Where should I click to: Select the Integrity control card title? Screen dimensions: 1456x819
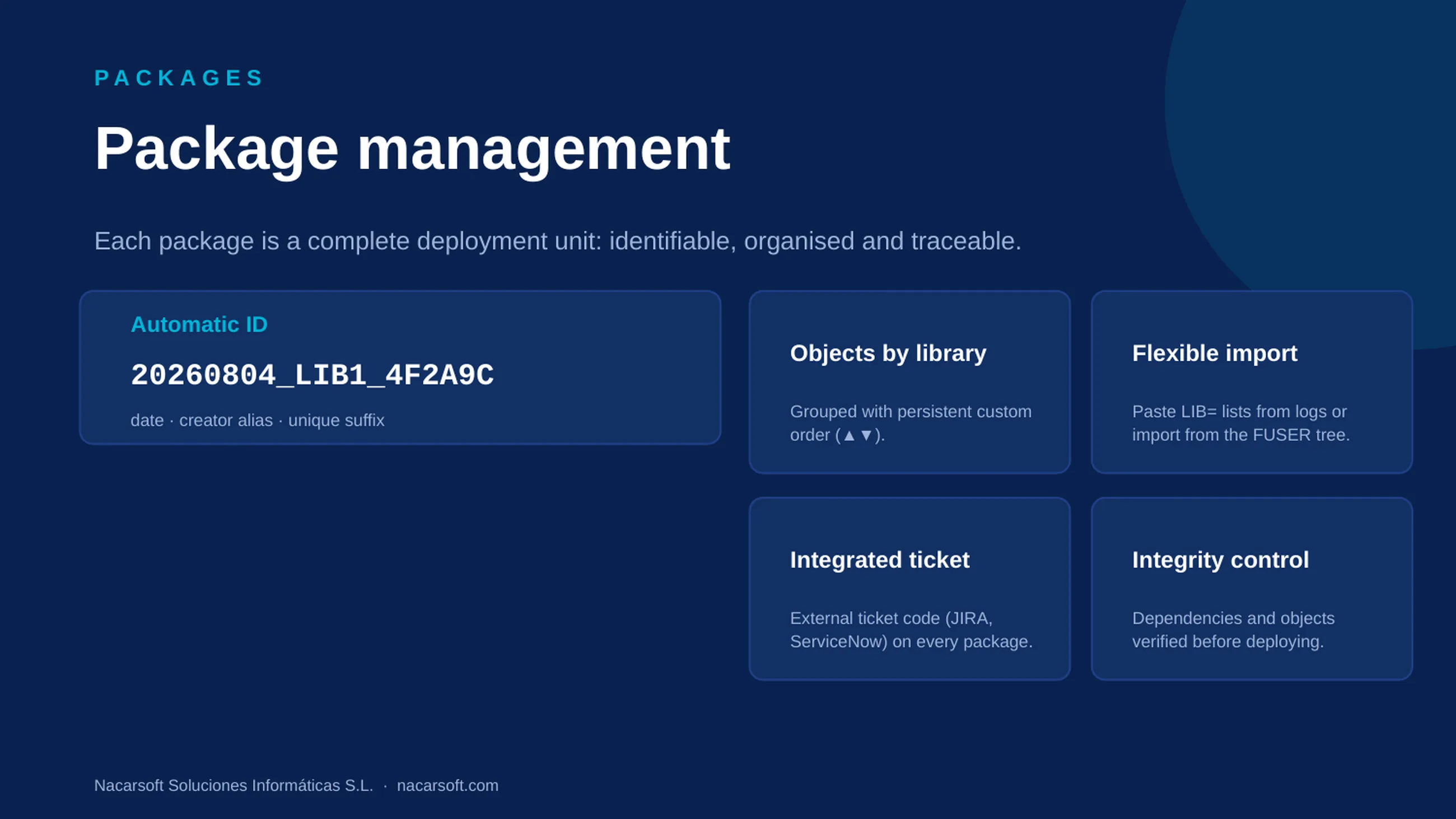tap(1220, 560)
